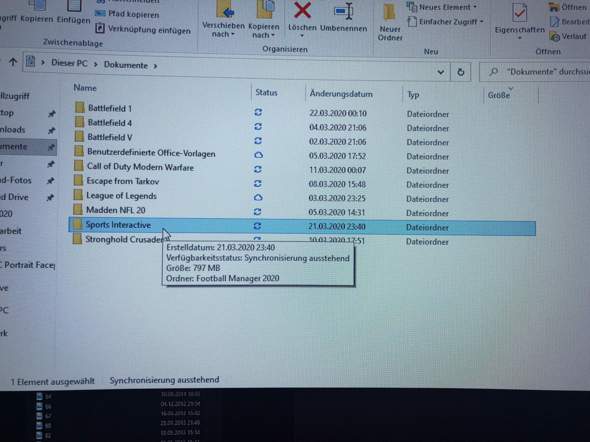This screenshot has height=442, width=590.
Task: Select Call of Duty Modern Warfare folder icon
Action: [x=78, y=166]
